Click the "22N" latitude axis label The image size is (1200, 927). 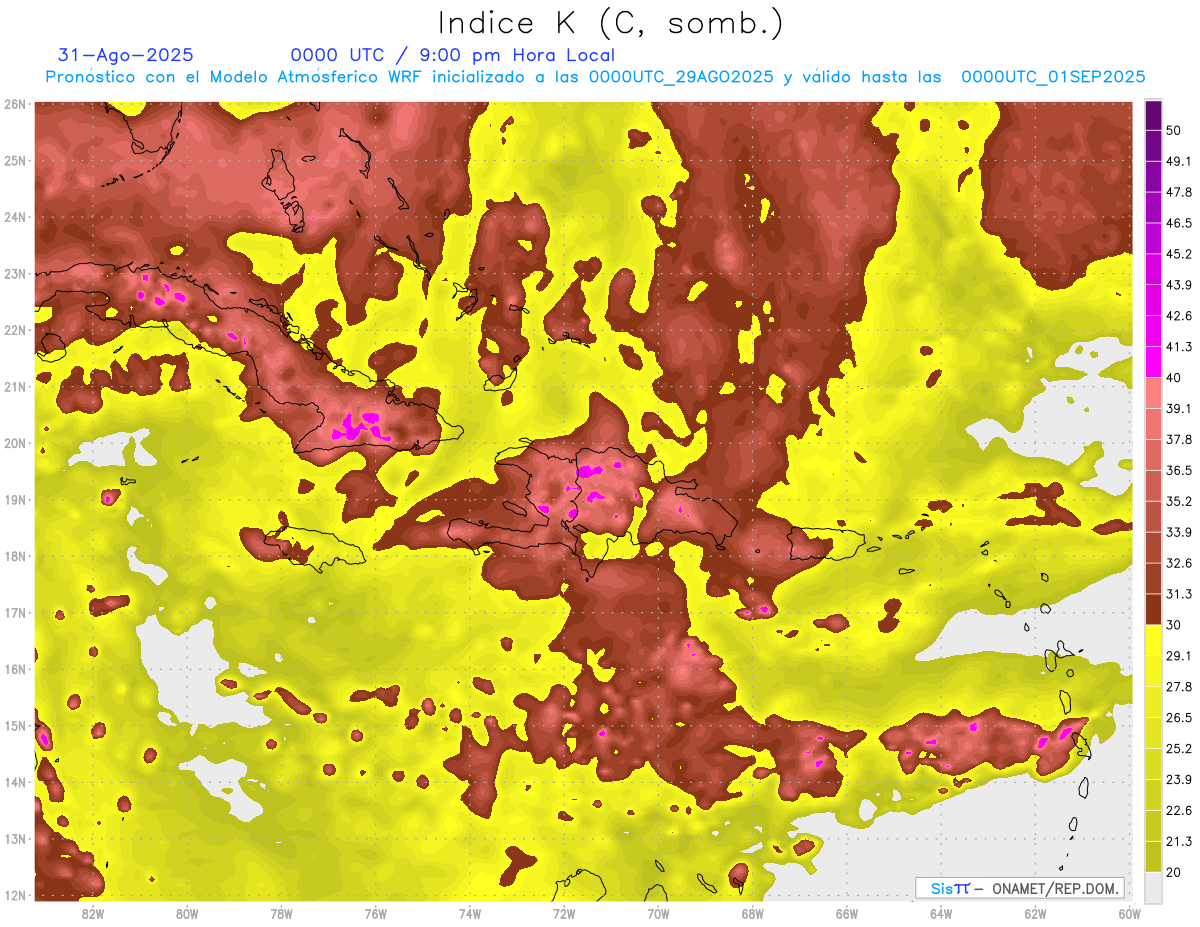pos(15,330)
